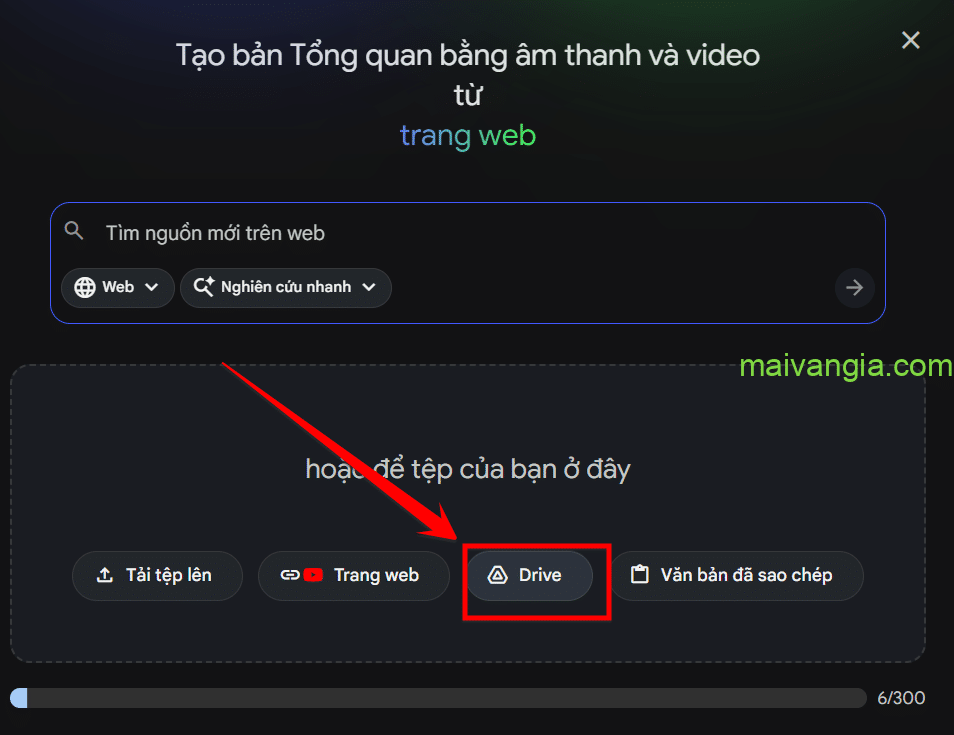The height and width of the screenshot is (735, 954).
Task: Choose the Tải tệp lên button
Action: coord(157,576)
